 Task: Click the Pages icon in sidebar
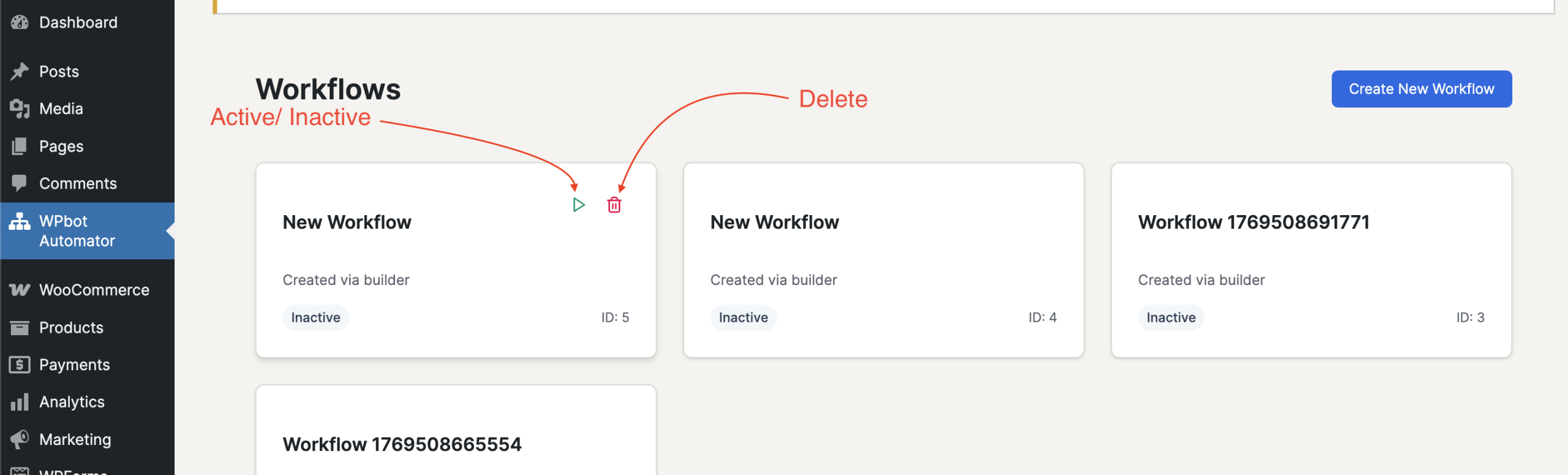coord(20,146)
